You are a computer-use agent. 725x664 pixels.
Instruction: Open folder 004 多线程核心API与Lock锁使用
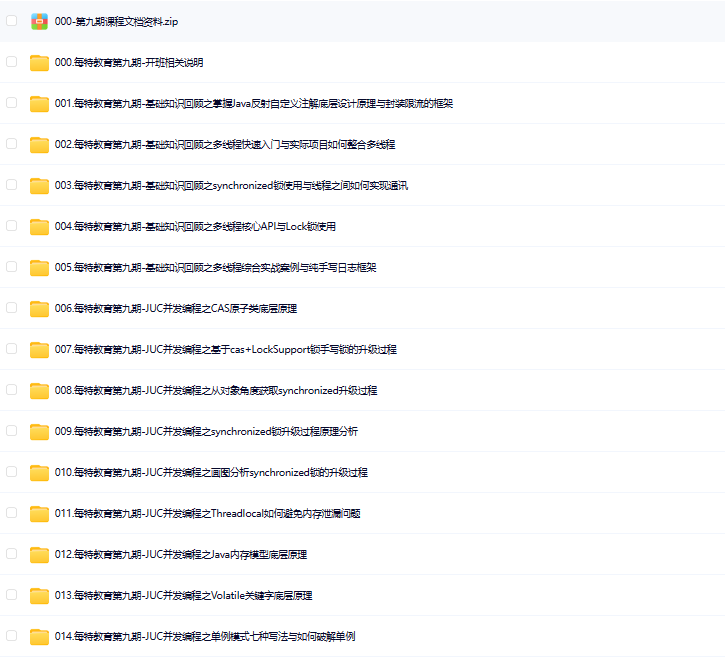pyautogui.click(x=195, y=227)
